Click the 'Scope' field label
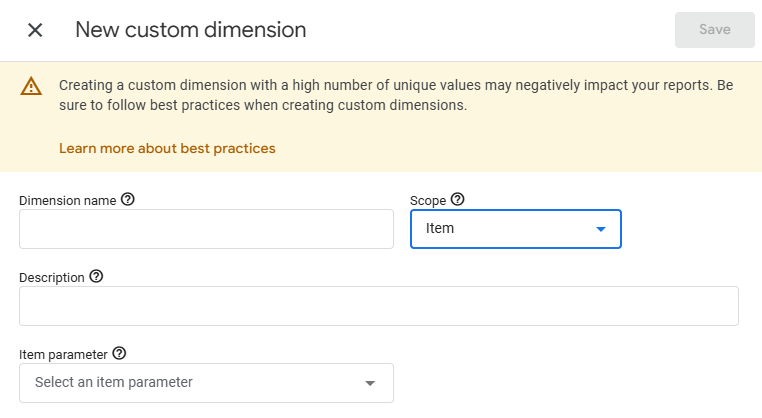This screenshot has width=762, height=418. click(428, 201)
